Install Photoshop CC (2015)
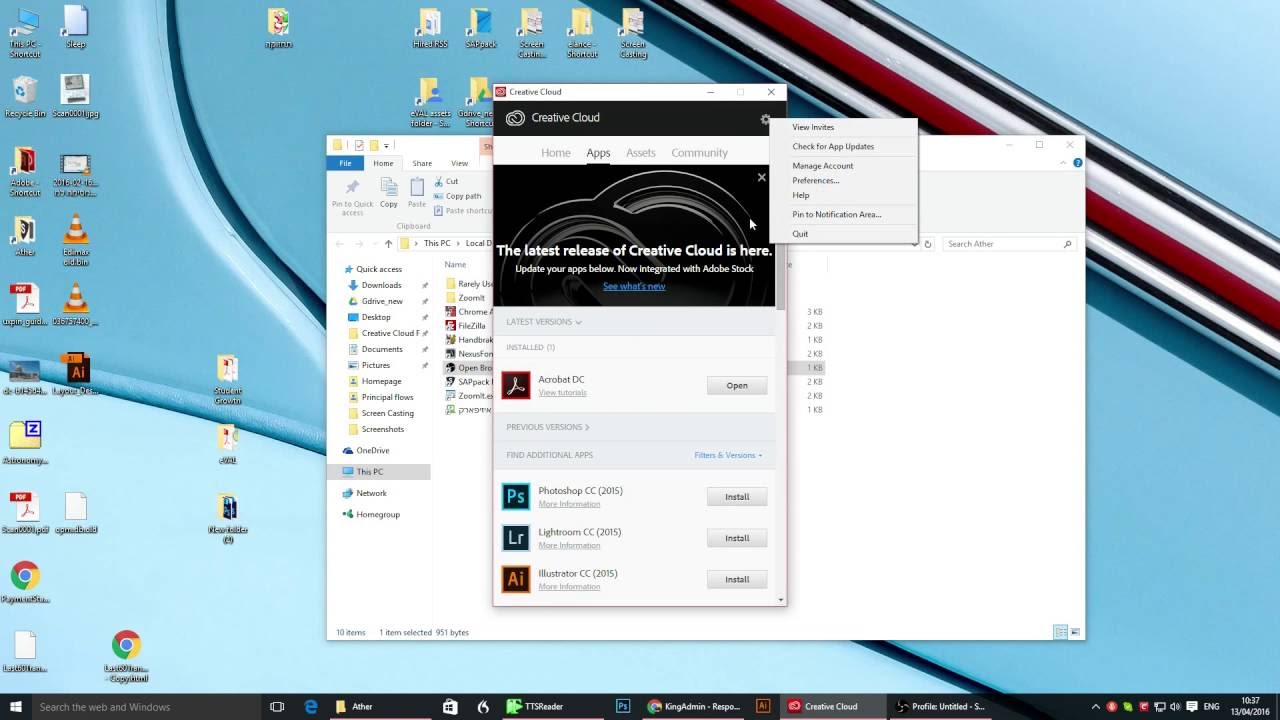 point(737,496)
